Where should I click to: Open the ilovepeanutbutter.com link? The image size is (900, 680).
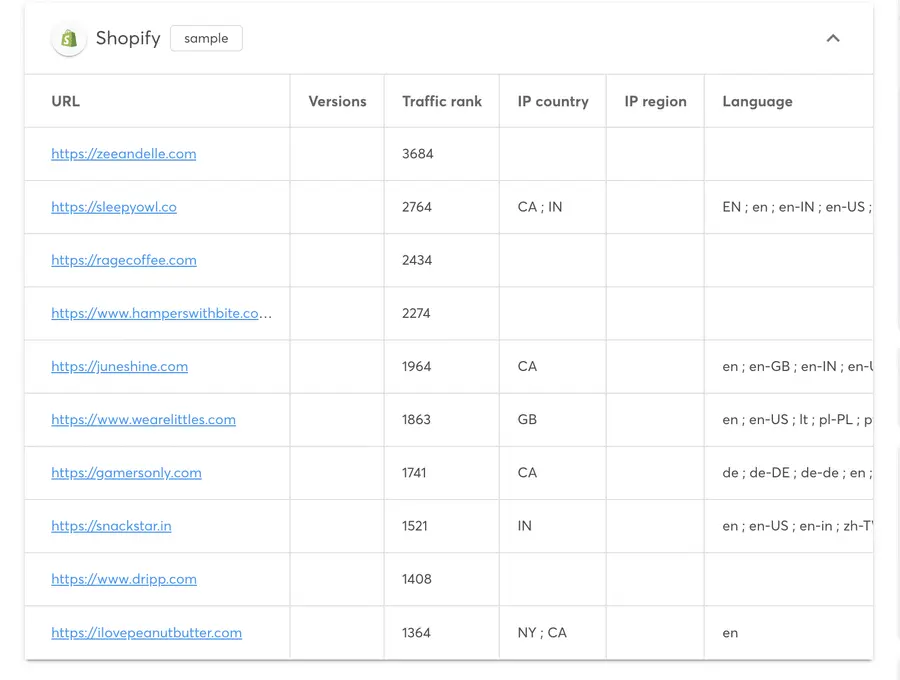pos(146,633)
